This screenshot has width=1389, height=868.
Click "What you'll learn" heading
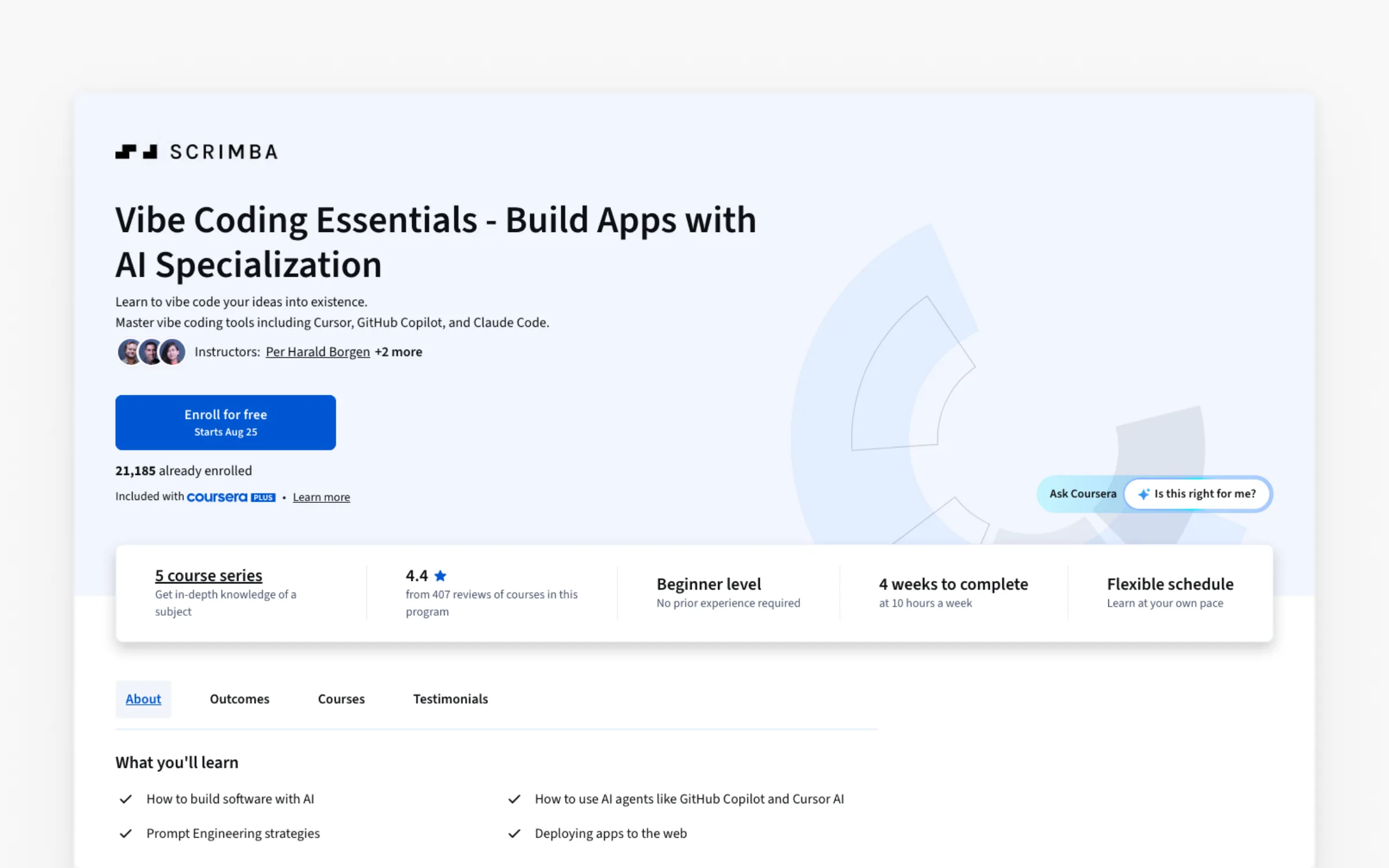click(x=177, y=763)
